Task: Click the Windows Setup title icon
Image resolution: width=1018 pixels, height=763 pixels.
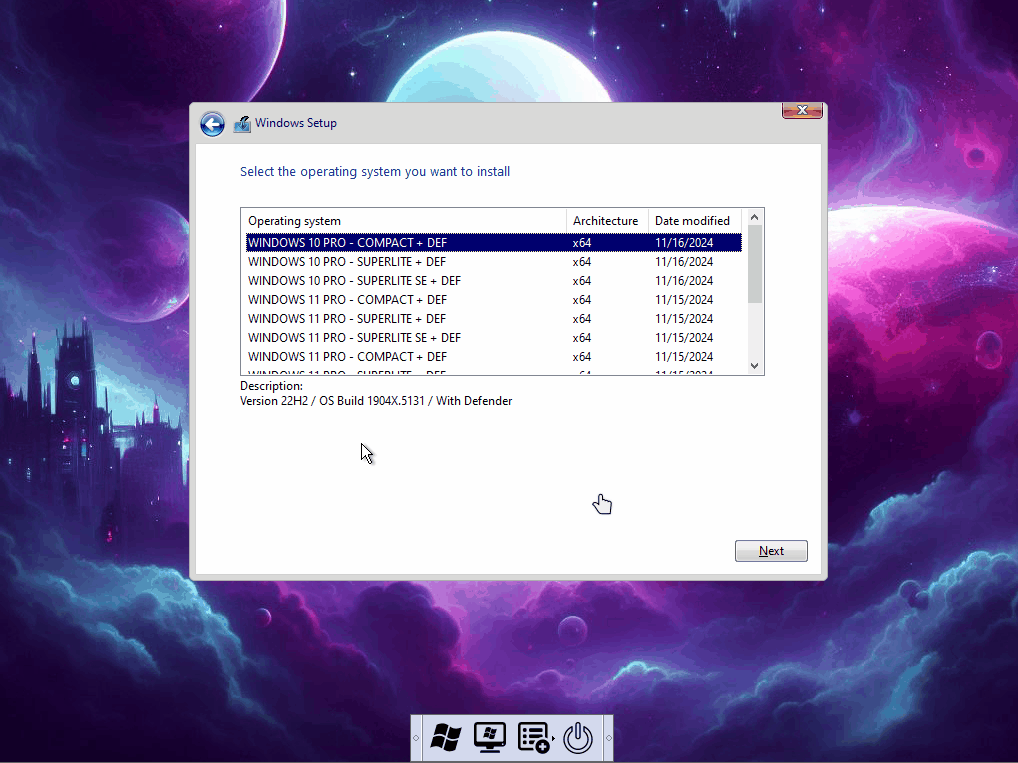Action: [x=242, y=124]
